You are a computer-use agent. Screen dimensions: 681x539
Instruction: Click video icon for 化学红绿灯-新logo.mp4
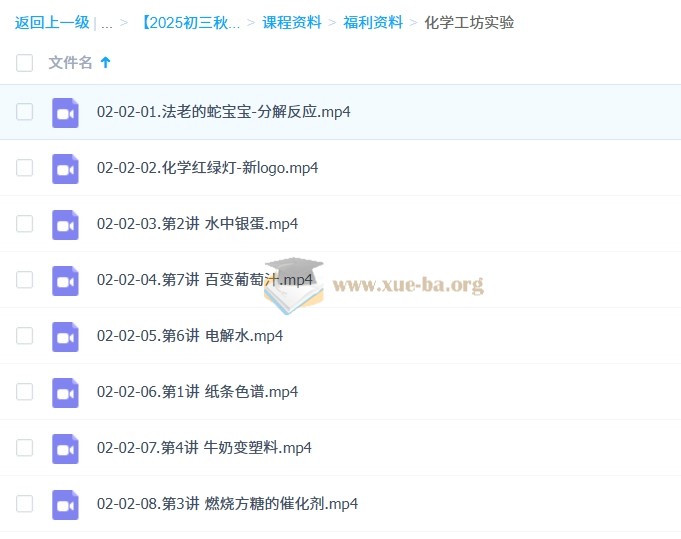[x=65, y=168]
